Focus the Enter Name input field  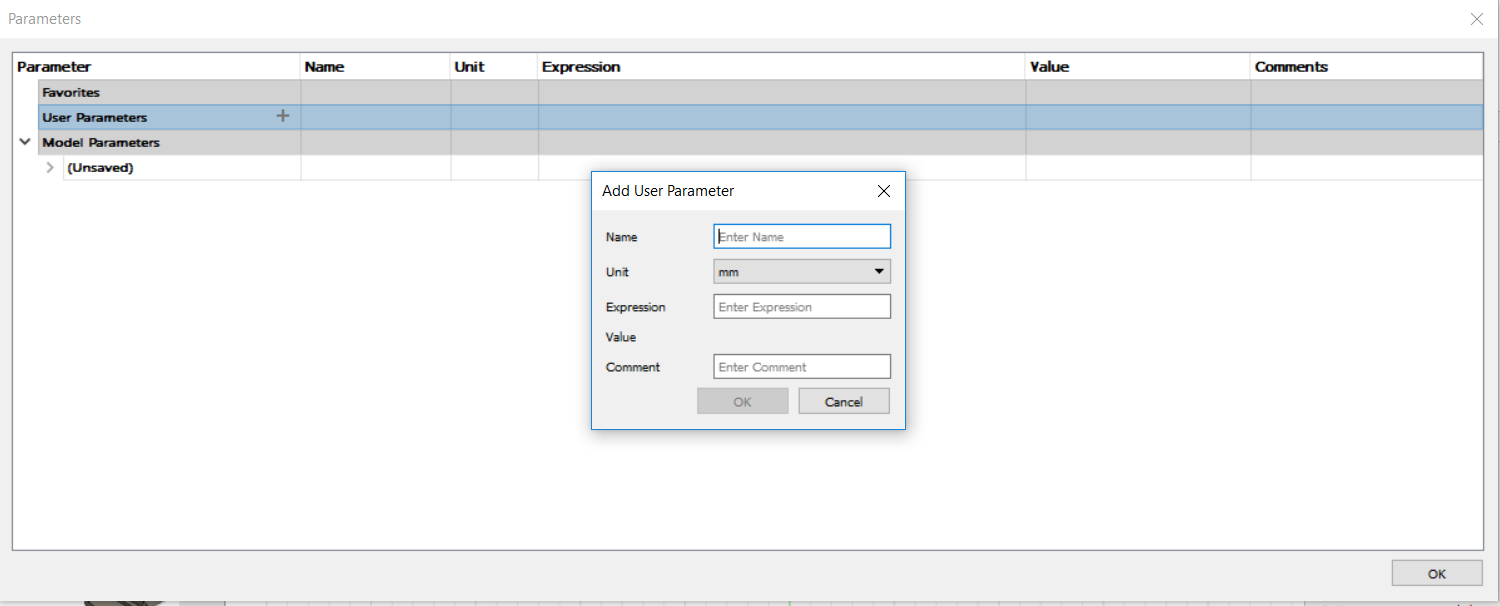click(x=802, y=237)
